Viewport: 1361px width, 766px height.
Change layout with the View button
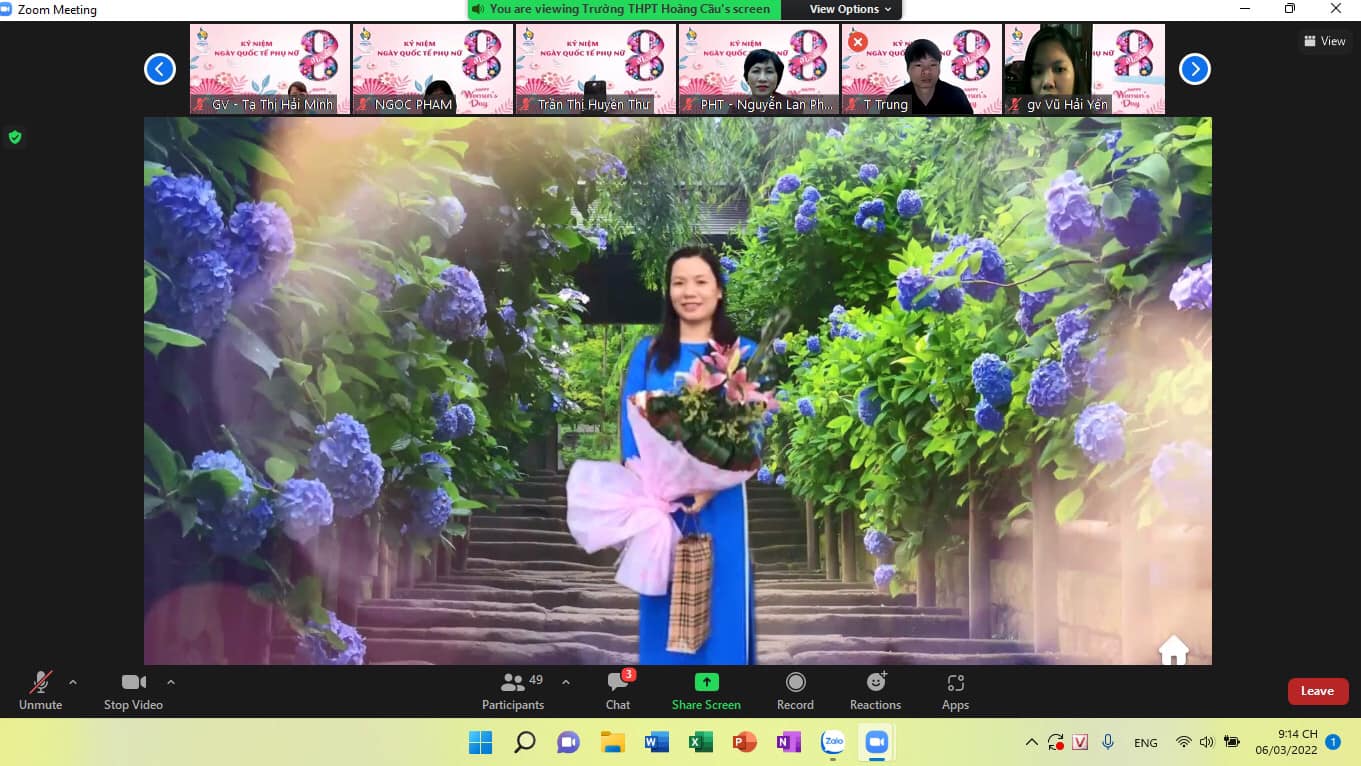click(1325, 41)
